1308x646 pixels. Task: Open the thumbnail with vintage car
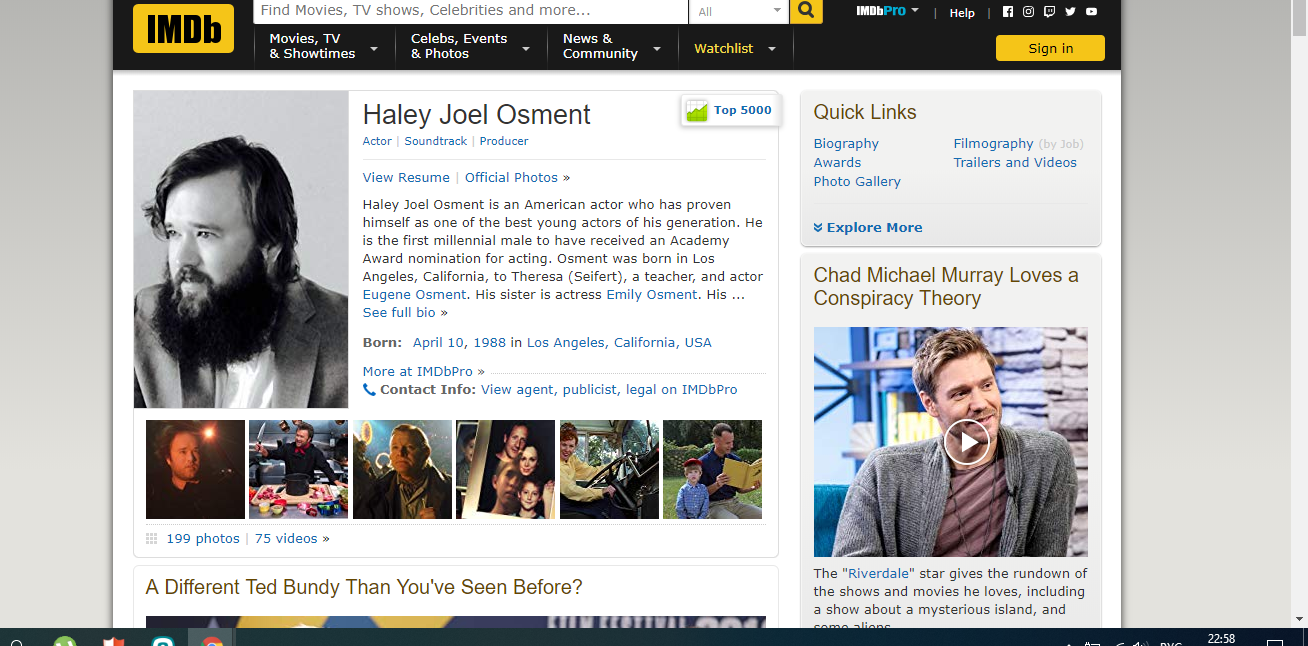coord(609,469)
